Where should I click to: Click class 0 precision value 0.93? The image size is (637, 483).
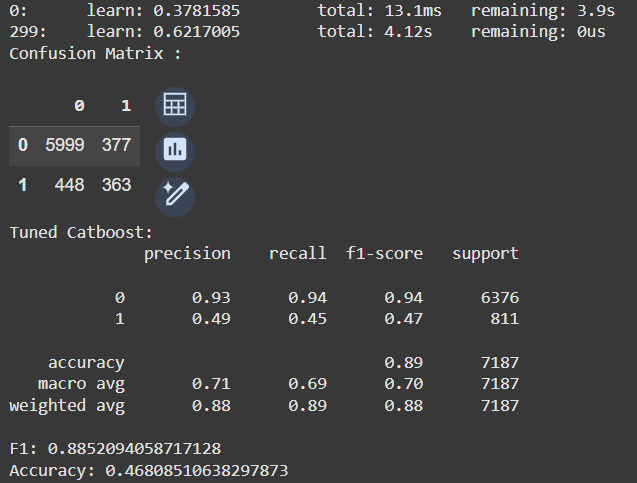(x=211, y=298)
